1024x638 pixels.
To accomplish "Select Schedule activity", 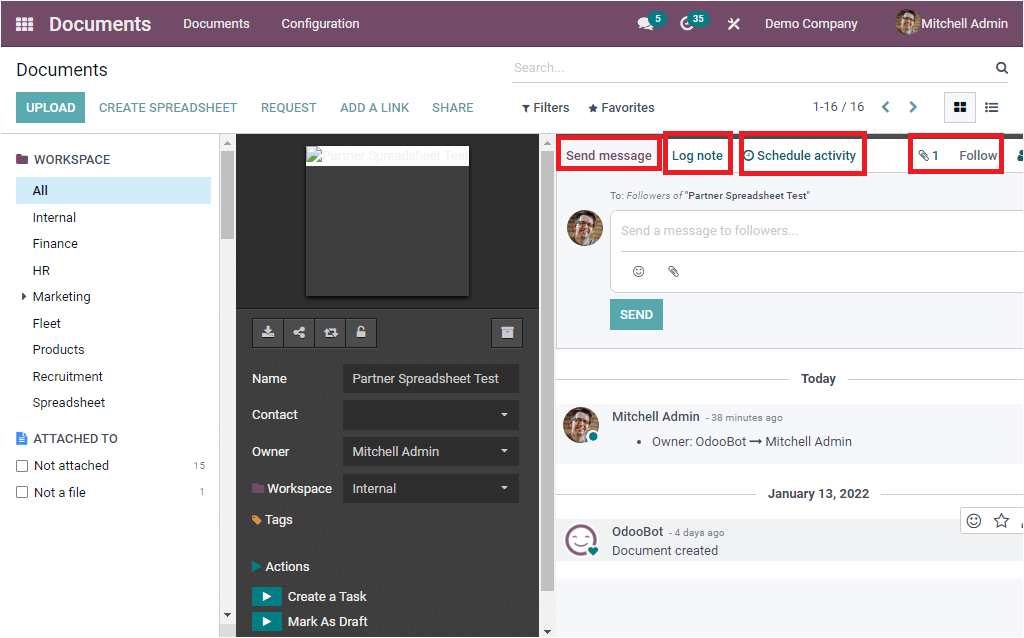I will coord(800,155).
